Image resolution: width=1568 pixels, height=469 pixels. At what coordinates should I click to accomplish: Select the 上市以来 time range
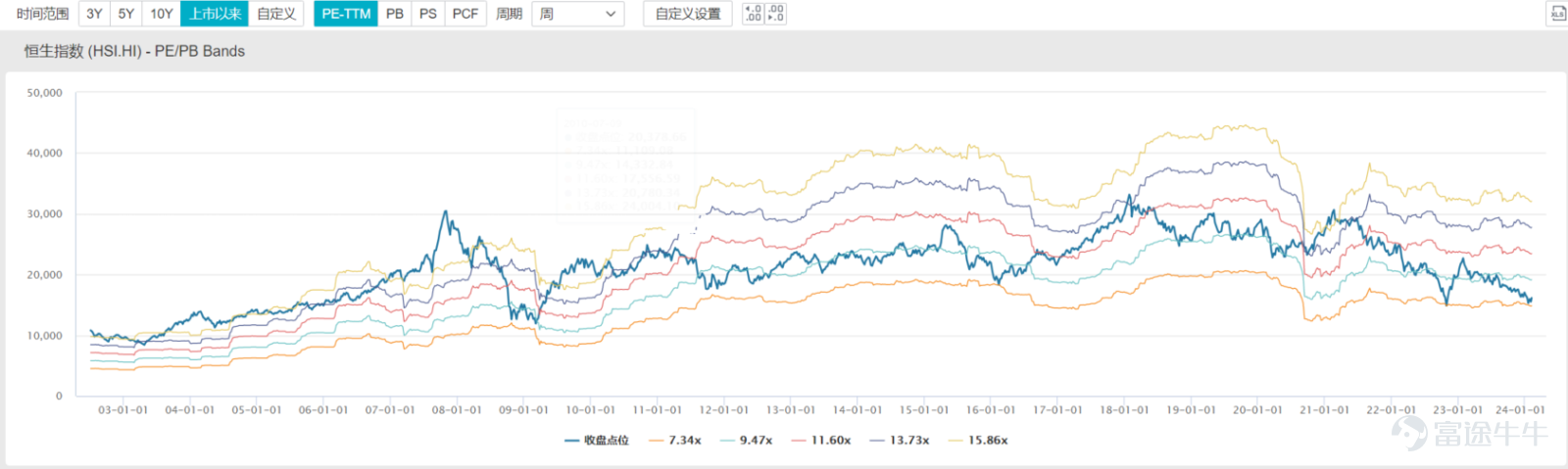pyautogui.click(x=215, y=14)
